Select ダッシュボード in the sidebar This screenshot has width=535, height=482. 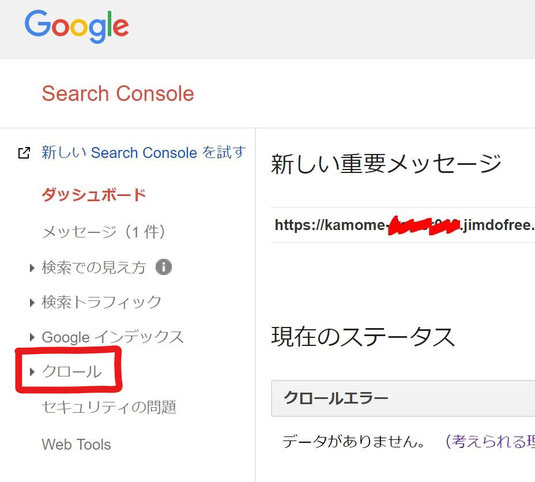94,195
